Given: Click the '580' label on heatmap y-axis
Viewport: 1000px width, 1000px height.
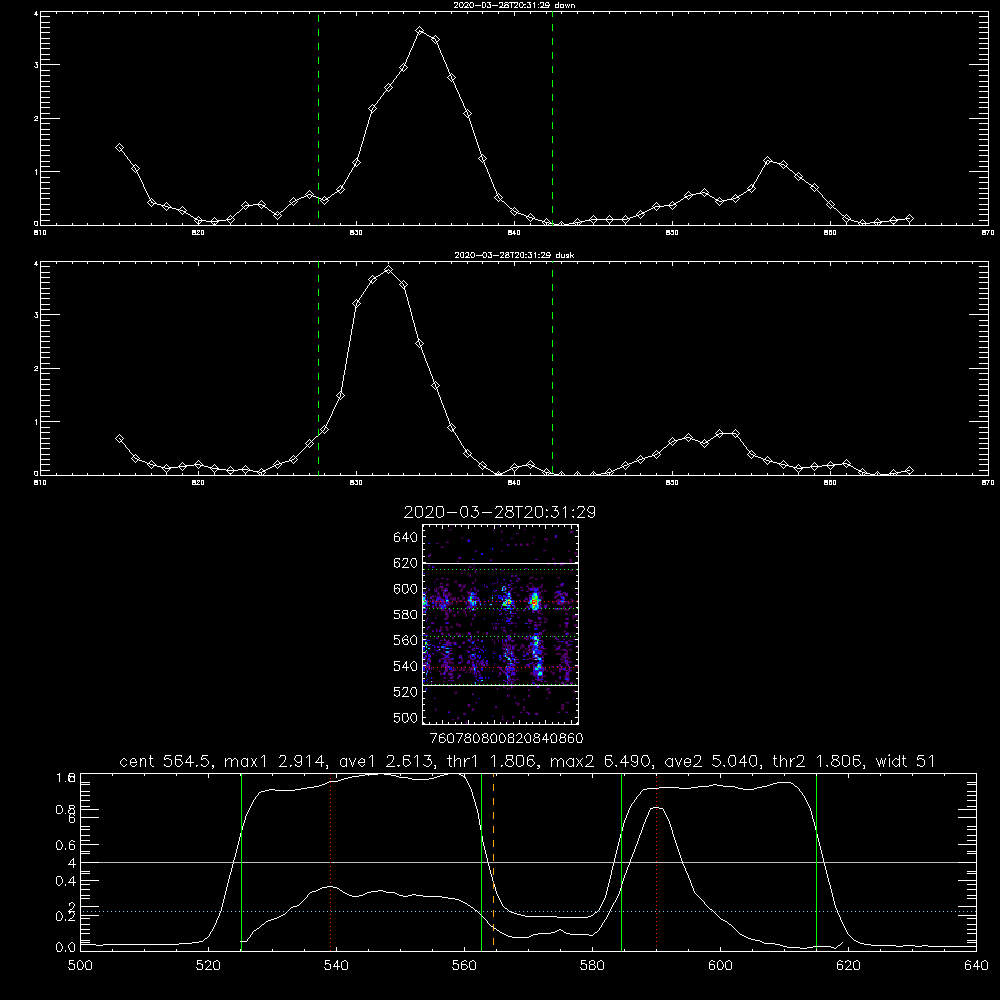Looking at the screenshot, I should [405, 615].
